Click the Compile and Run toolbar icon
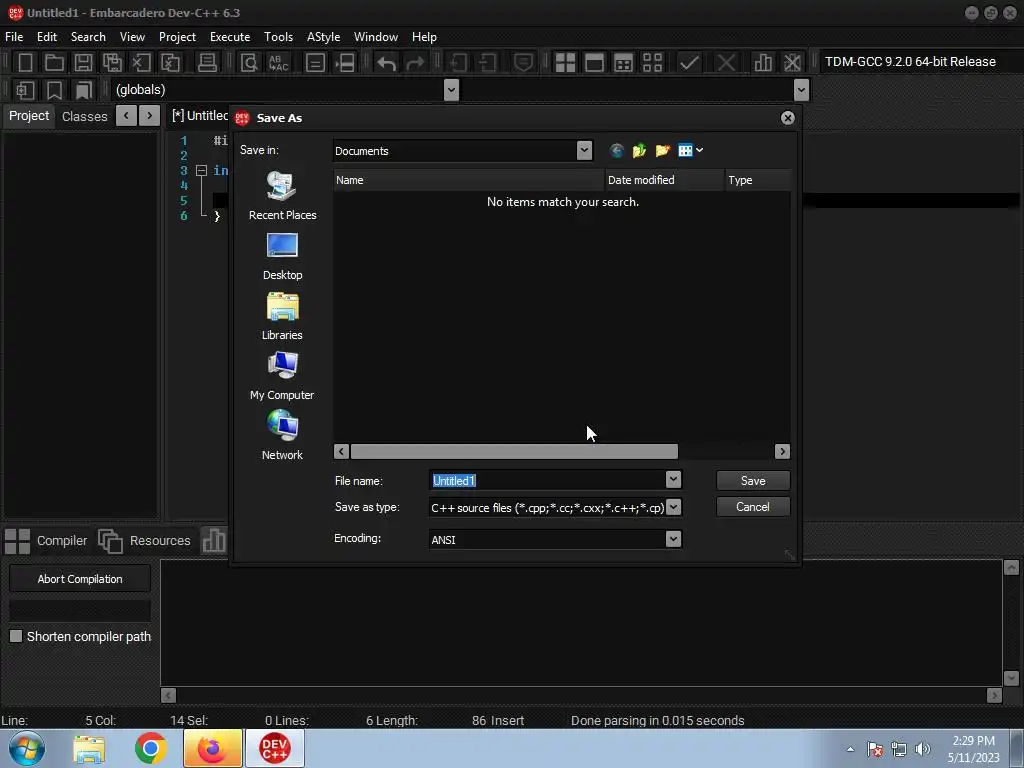1024x768 pixels. pyautogui.click(x=624, y=63)
